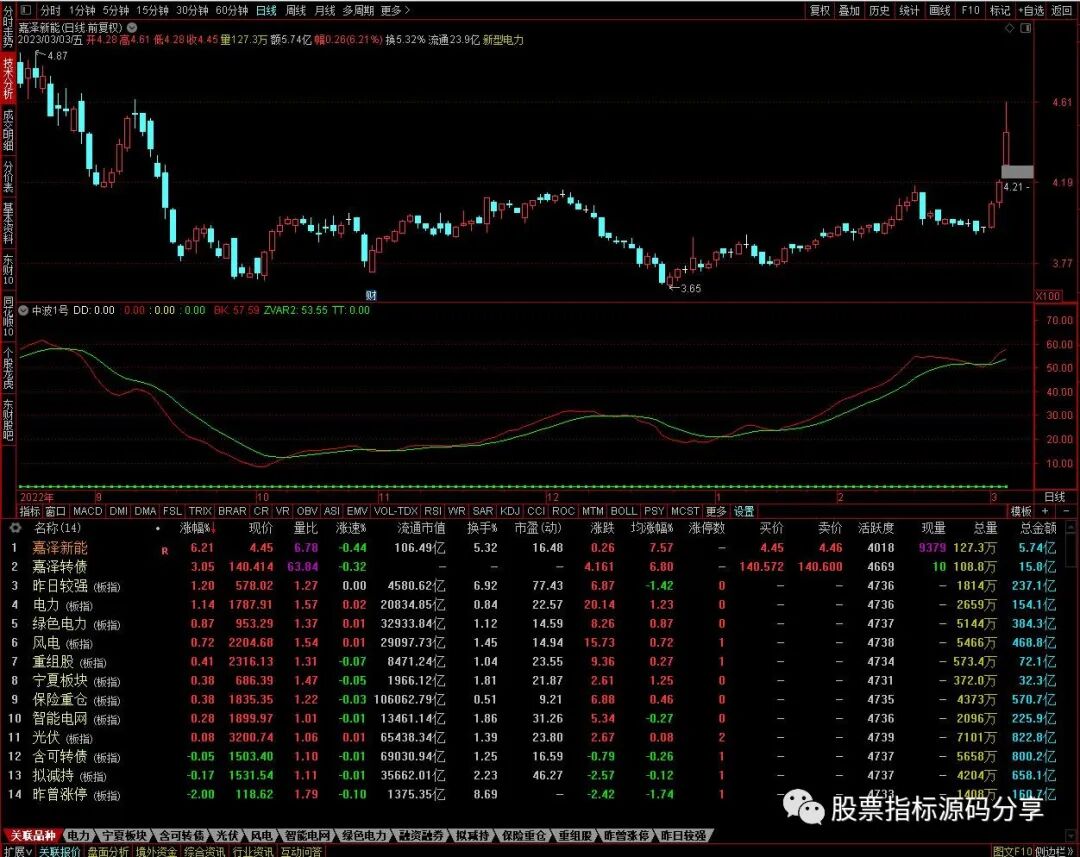Select the 15分钟 period

[x=152, y=10]
